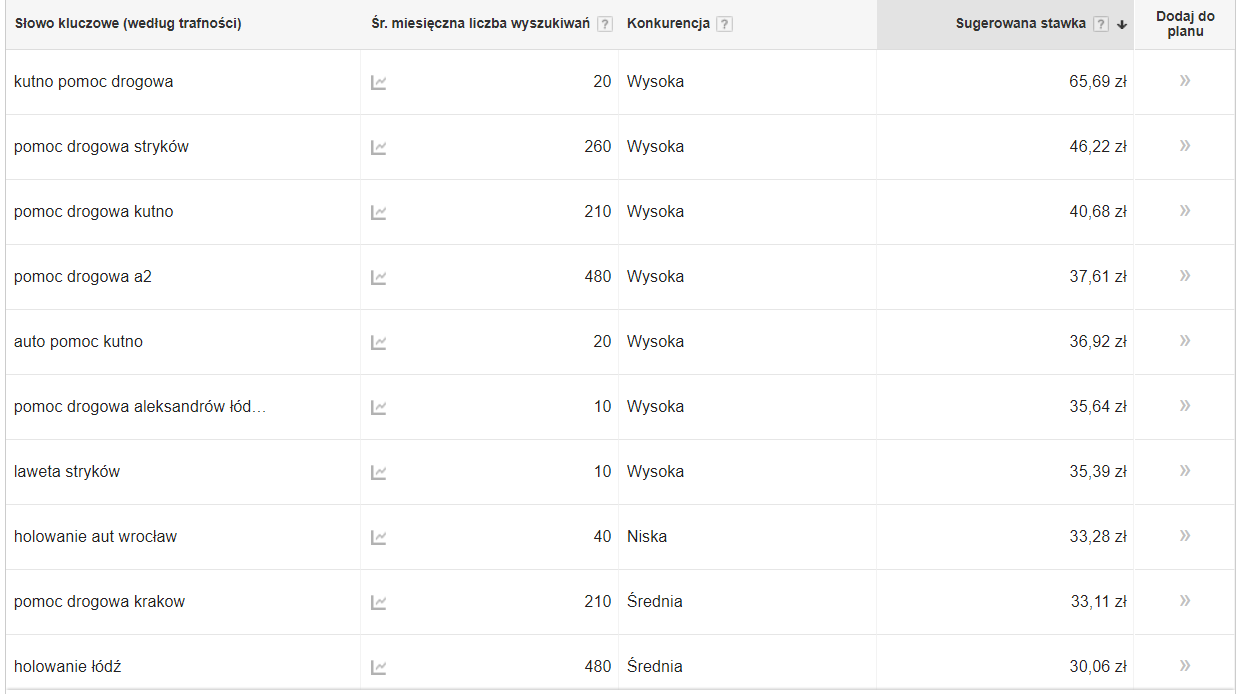Click the 65,69 zł suggested bid cell
The image size is (1240, 694).
pos(1097,82)
